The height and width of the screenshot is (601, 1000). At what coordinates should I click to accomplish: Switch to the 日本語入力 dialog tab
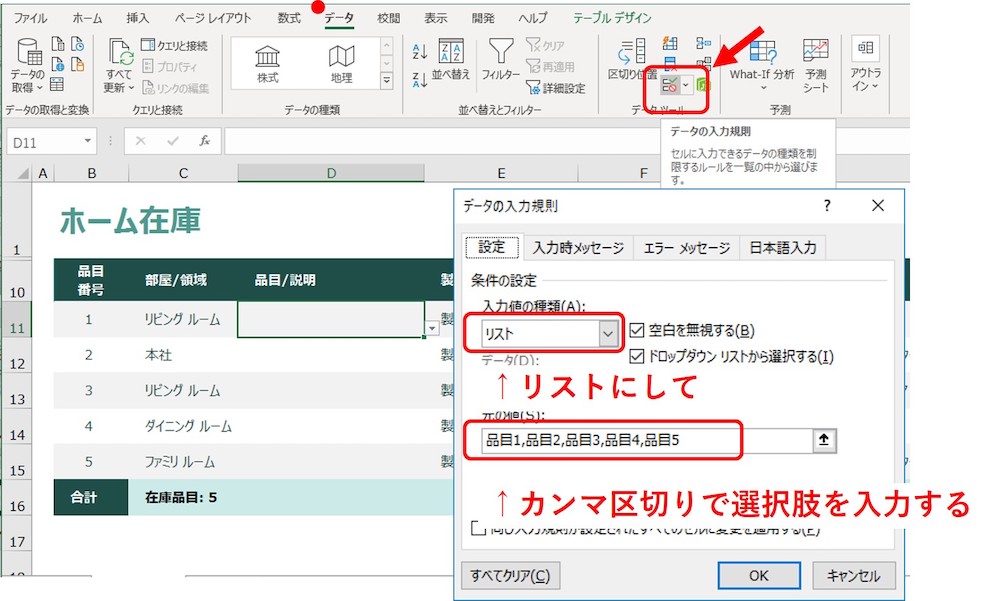[x=783, y=248]
